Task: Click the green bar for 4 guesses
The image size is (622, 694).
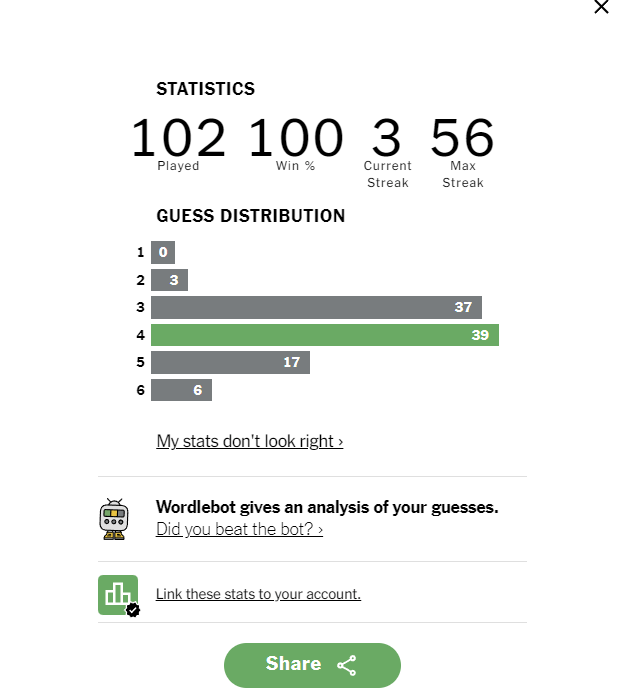Action: click(x=325, y=335)
